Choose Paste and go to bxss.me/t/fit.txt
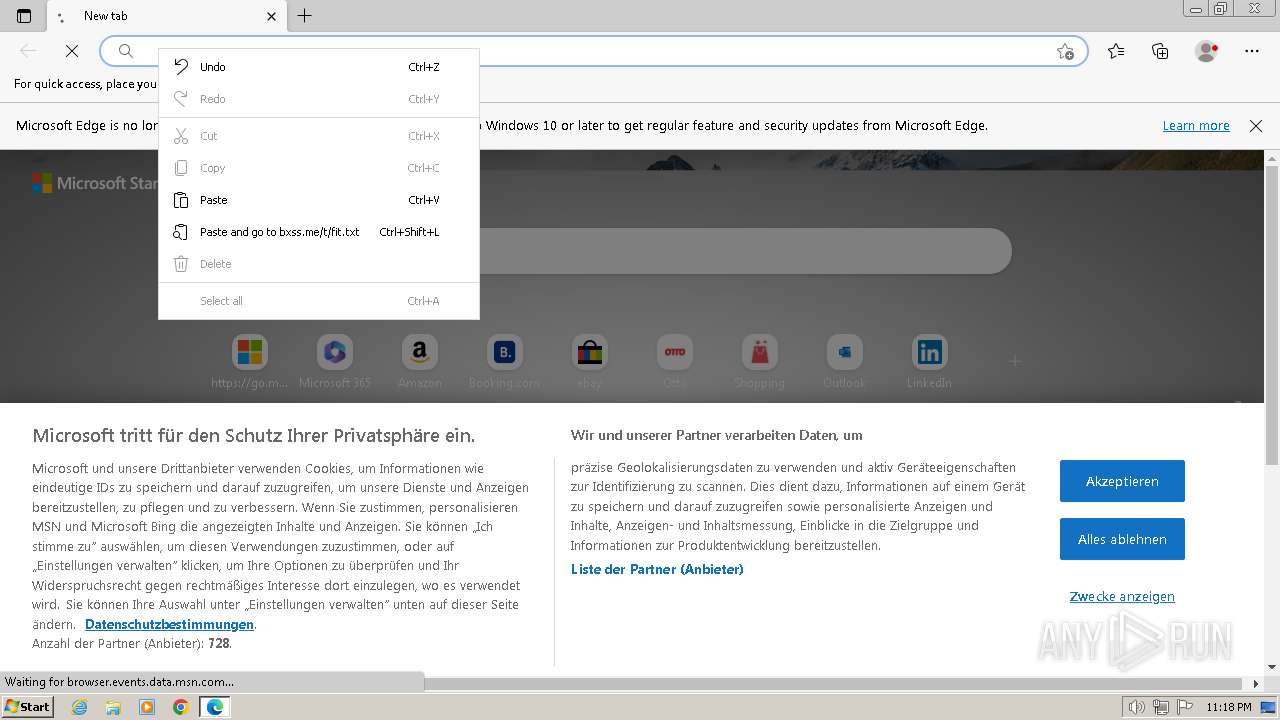Screen dimensions: 1280x720 319,232
